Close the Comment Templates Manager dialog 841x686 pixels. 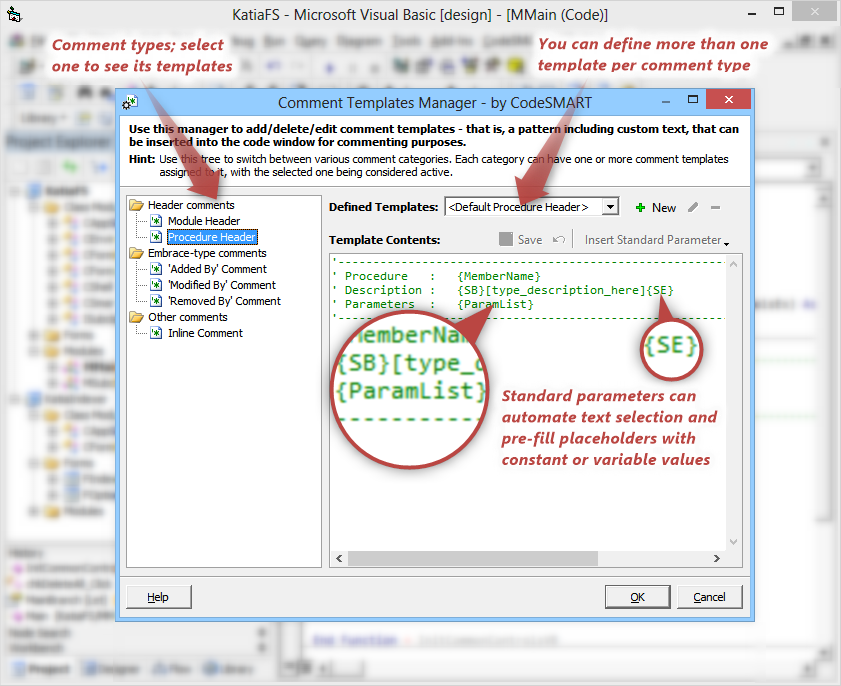pos(728,99)
